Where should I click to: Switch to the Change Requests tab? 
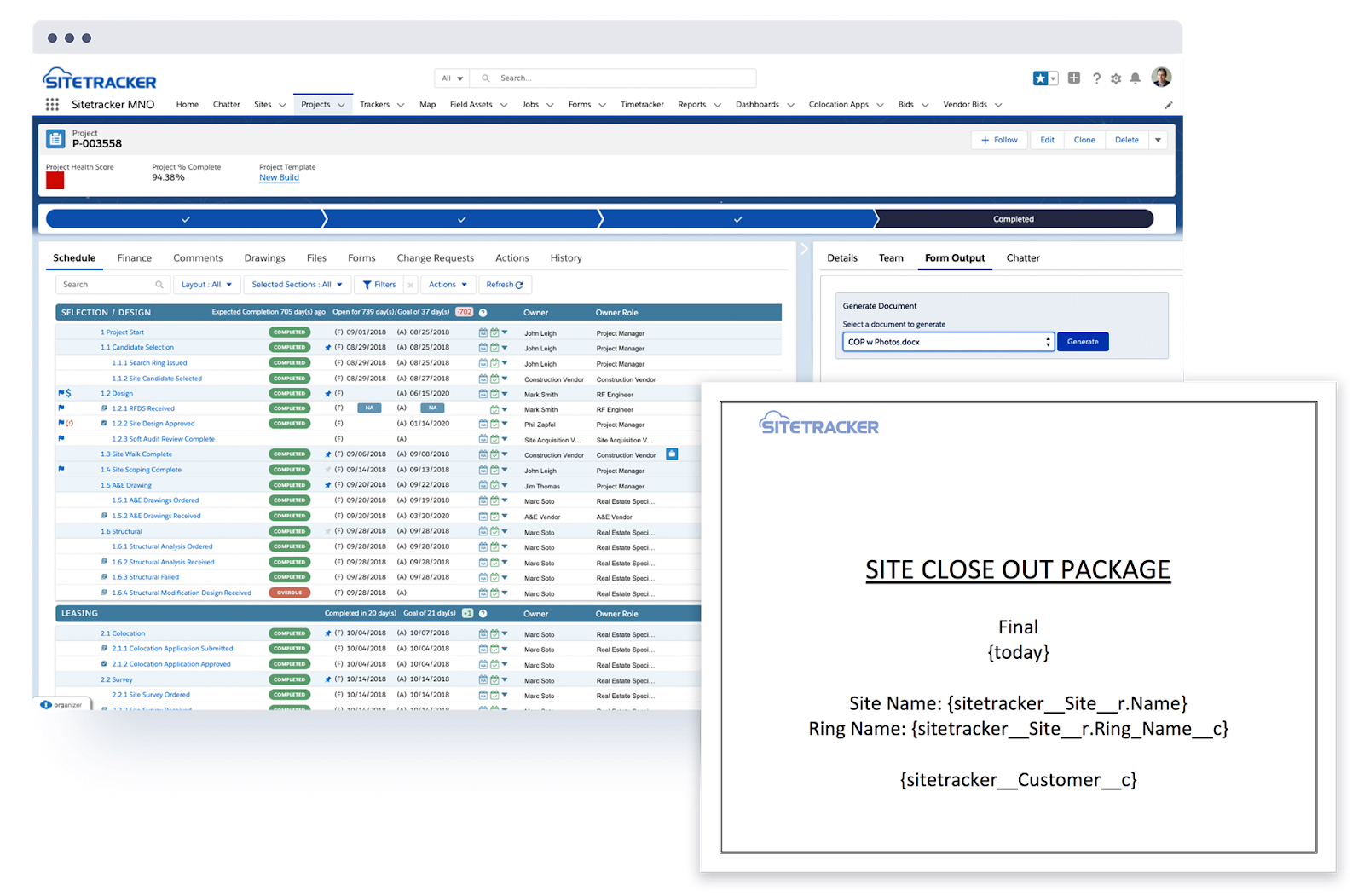[x=436, y=258]
